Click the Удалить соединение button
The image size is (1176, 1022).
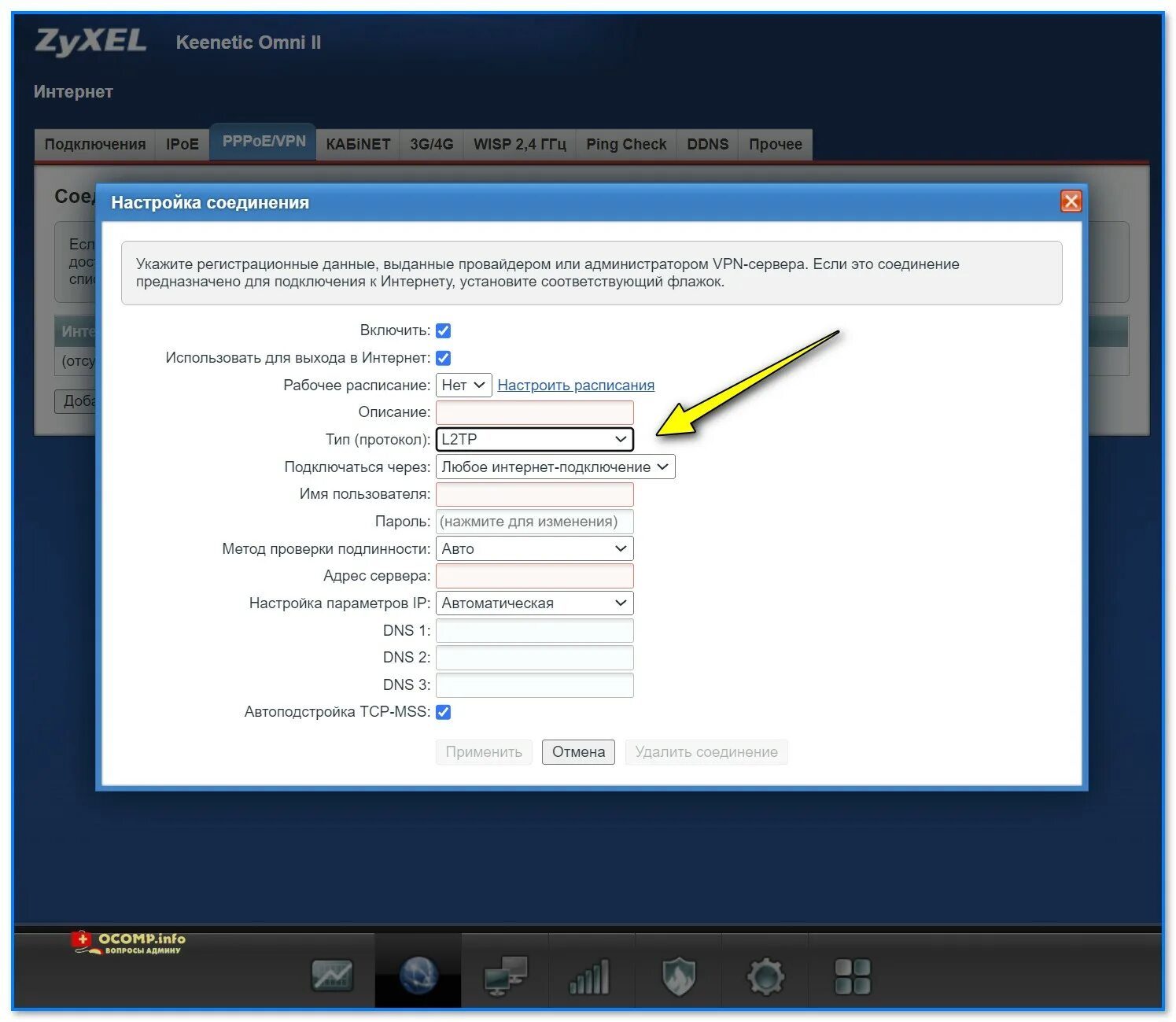click(x=706, y=751)
